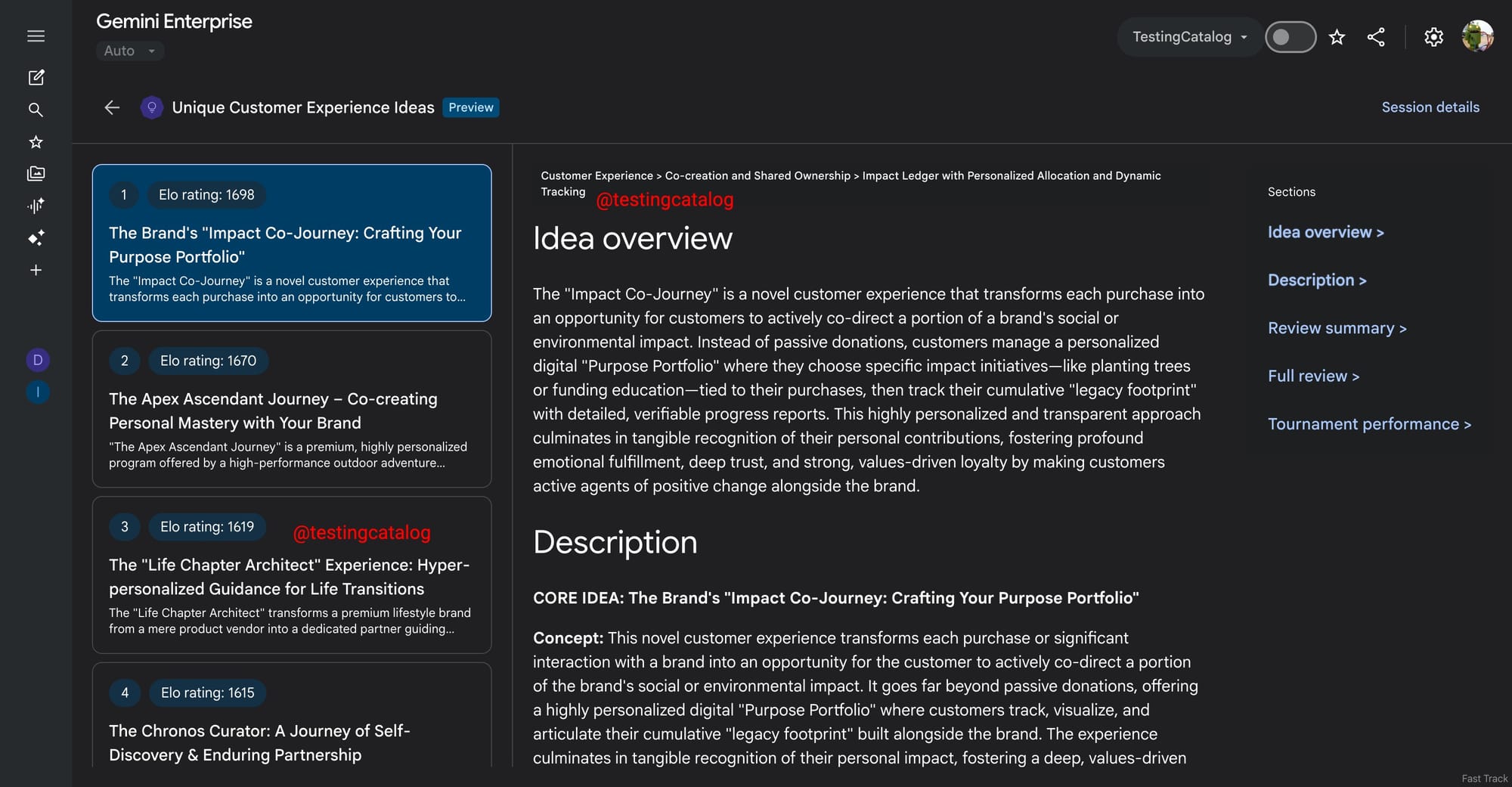The height and width of the screenshot is (787, 1512).
Task: Open the gallery library icon in sidebar
Action: coord(36,174)
